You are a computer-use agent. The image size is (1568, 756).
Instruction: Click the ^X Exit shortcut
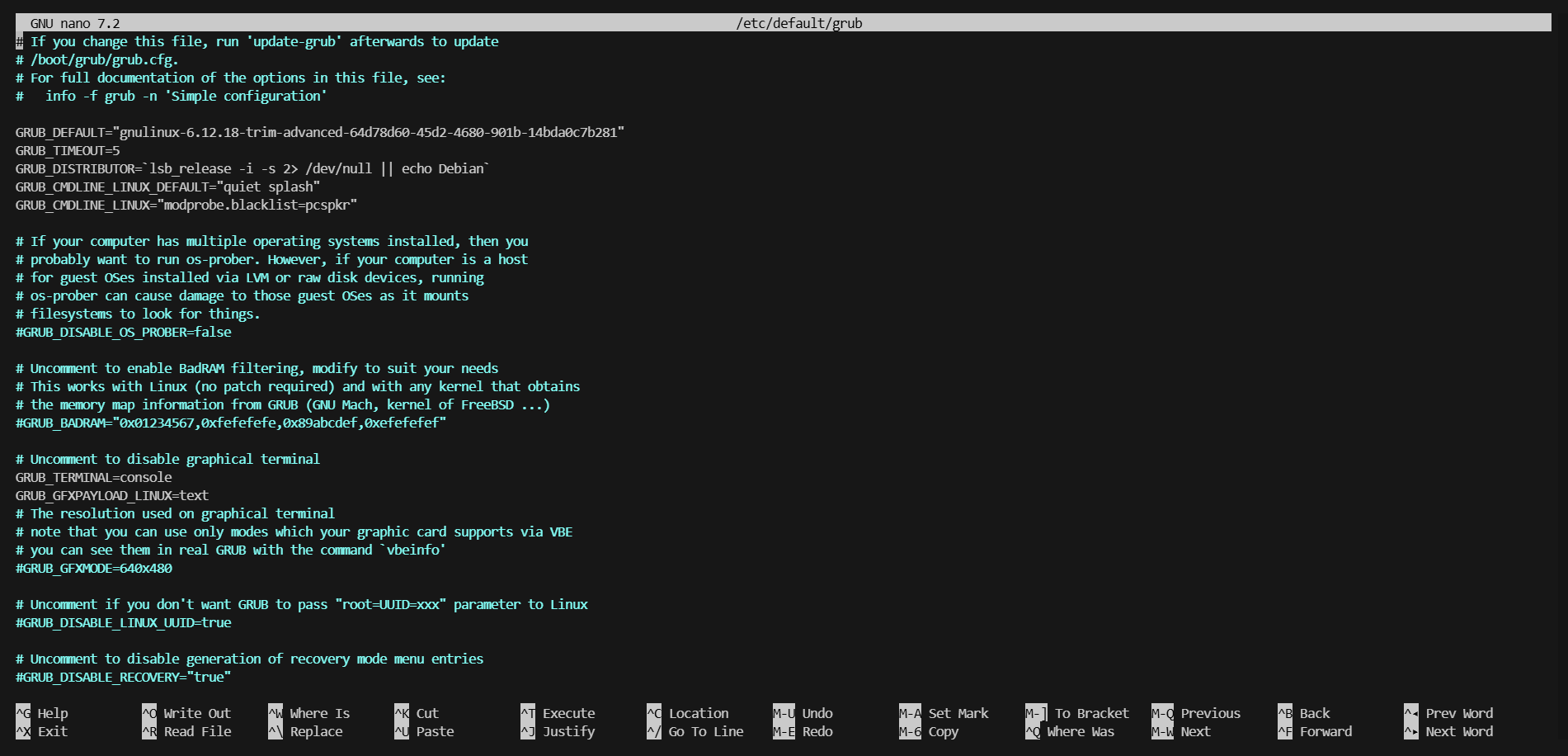[x=42, y=731]
